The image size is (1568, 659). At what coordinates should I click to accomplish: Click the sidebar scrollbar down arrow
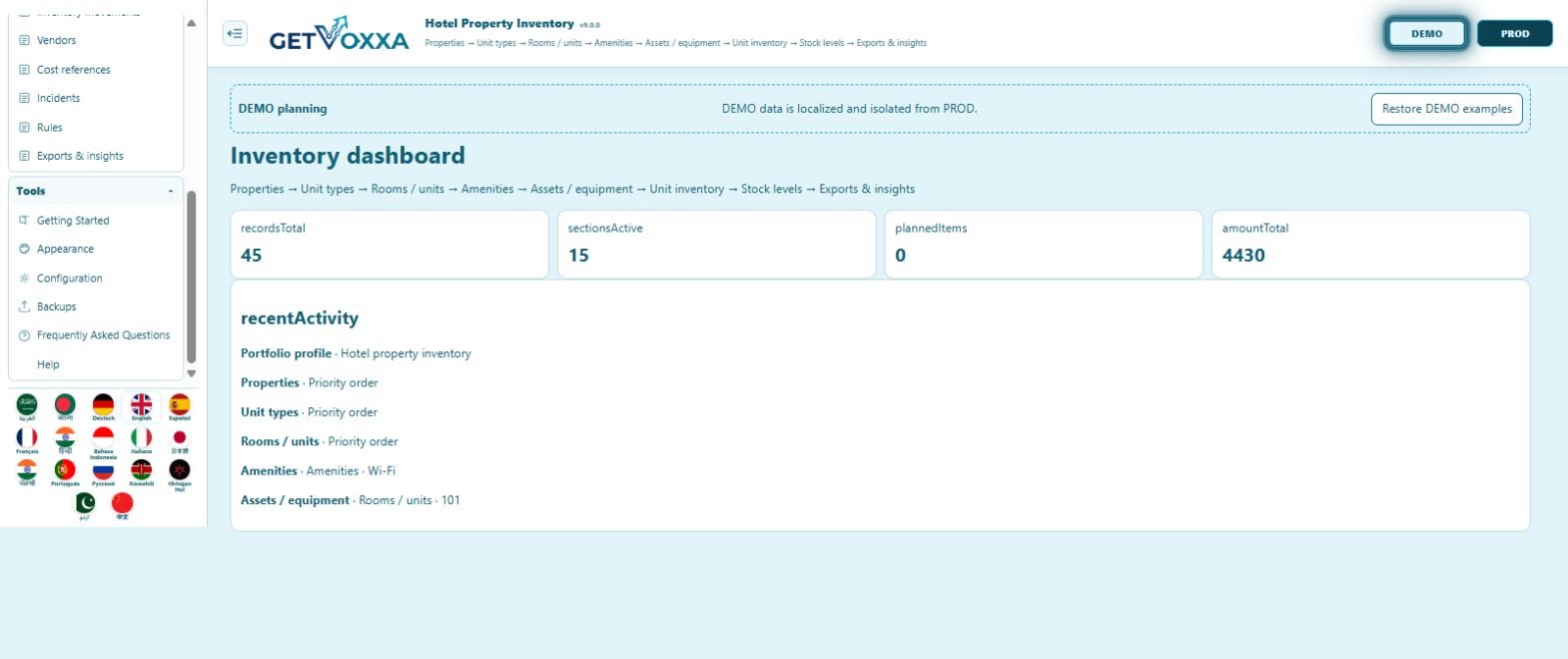(192, 373)
